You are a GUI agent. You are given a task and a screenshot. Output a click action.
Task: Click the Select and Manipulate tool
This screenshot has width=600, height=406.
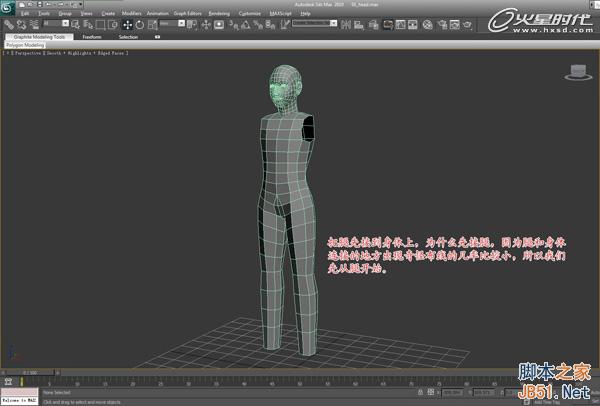click(206, 25)
